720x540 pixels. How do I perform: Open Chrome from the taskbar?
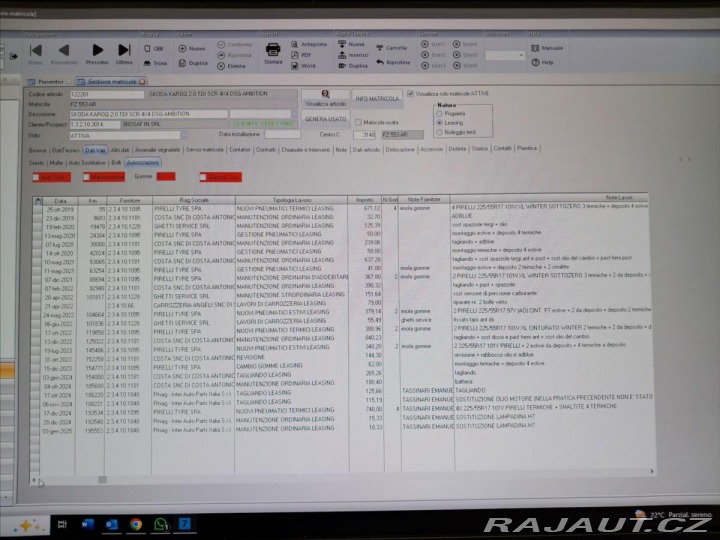click(x=136, y=524)
